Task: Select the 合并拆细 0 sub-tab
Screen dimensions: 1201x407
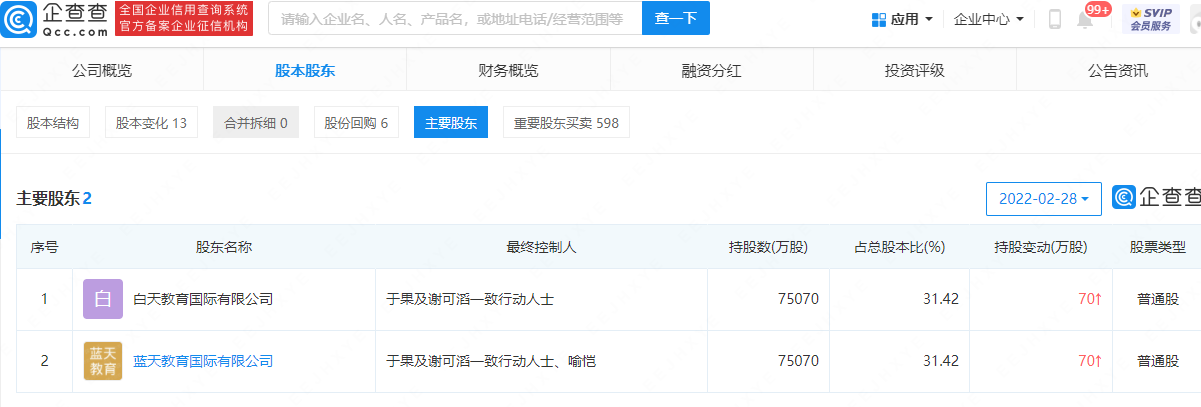Action: (x=256, y=123)
